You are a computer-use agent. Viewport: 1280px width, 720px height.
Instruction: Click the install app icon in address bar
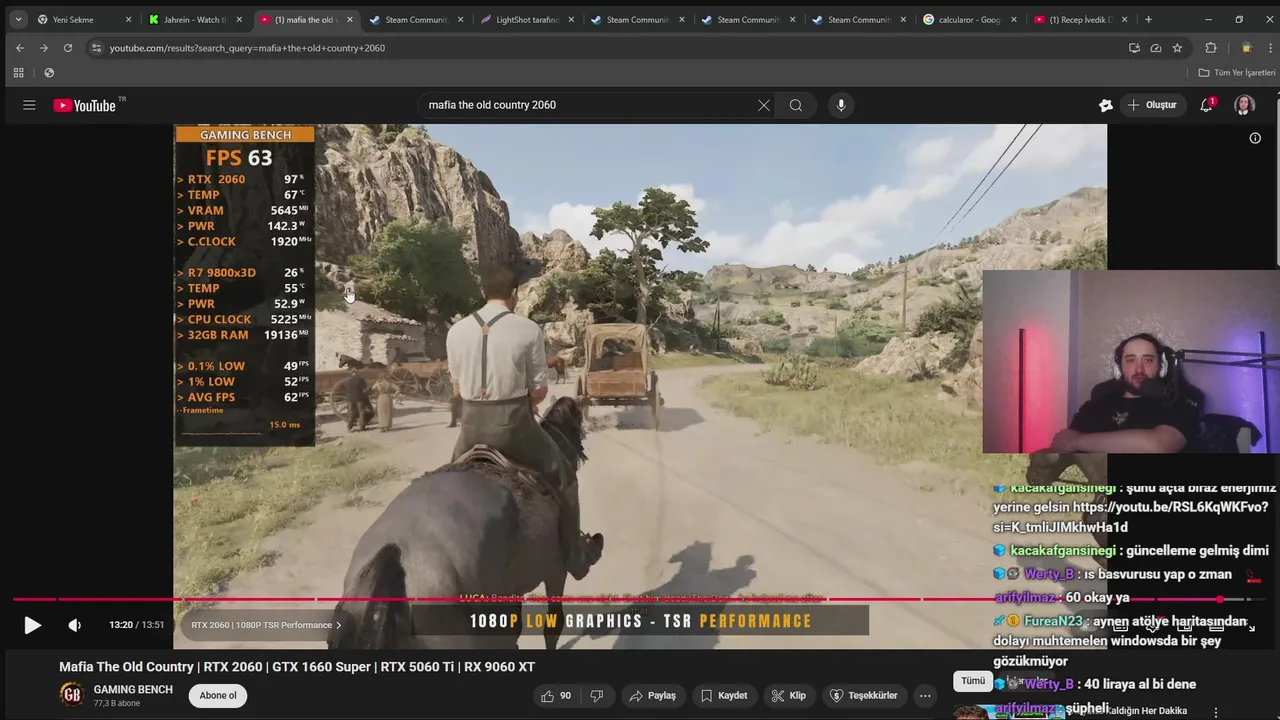[1134, 48]
